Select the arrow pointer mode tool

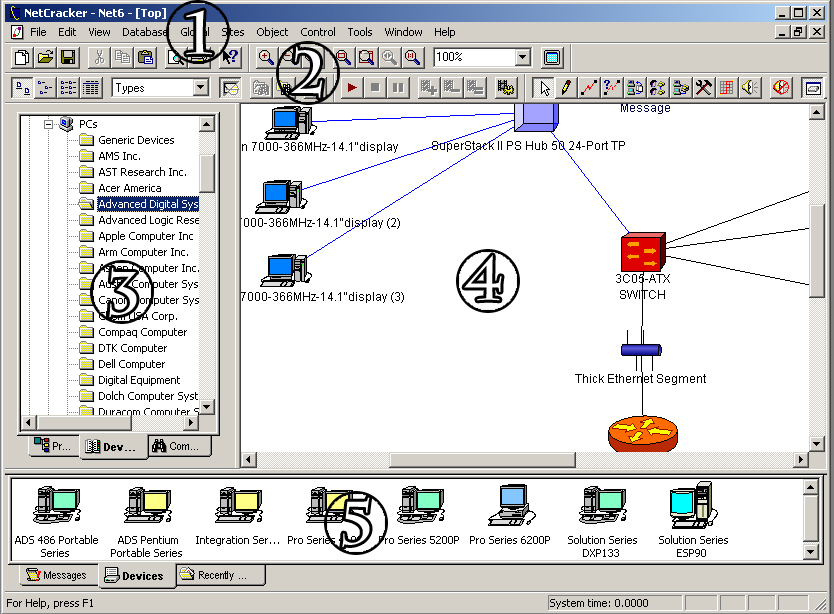coord(544,87)
